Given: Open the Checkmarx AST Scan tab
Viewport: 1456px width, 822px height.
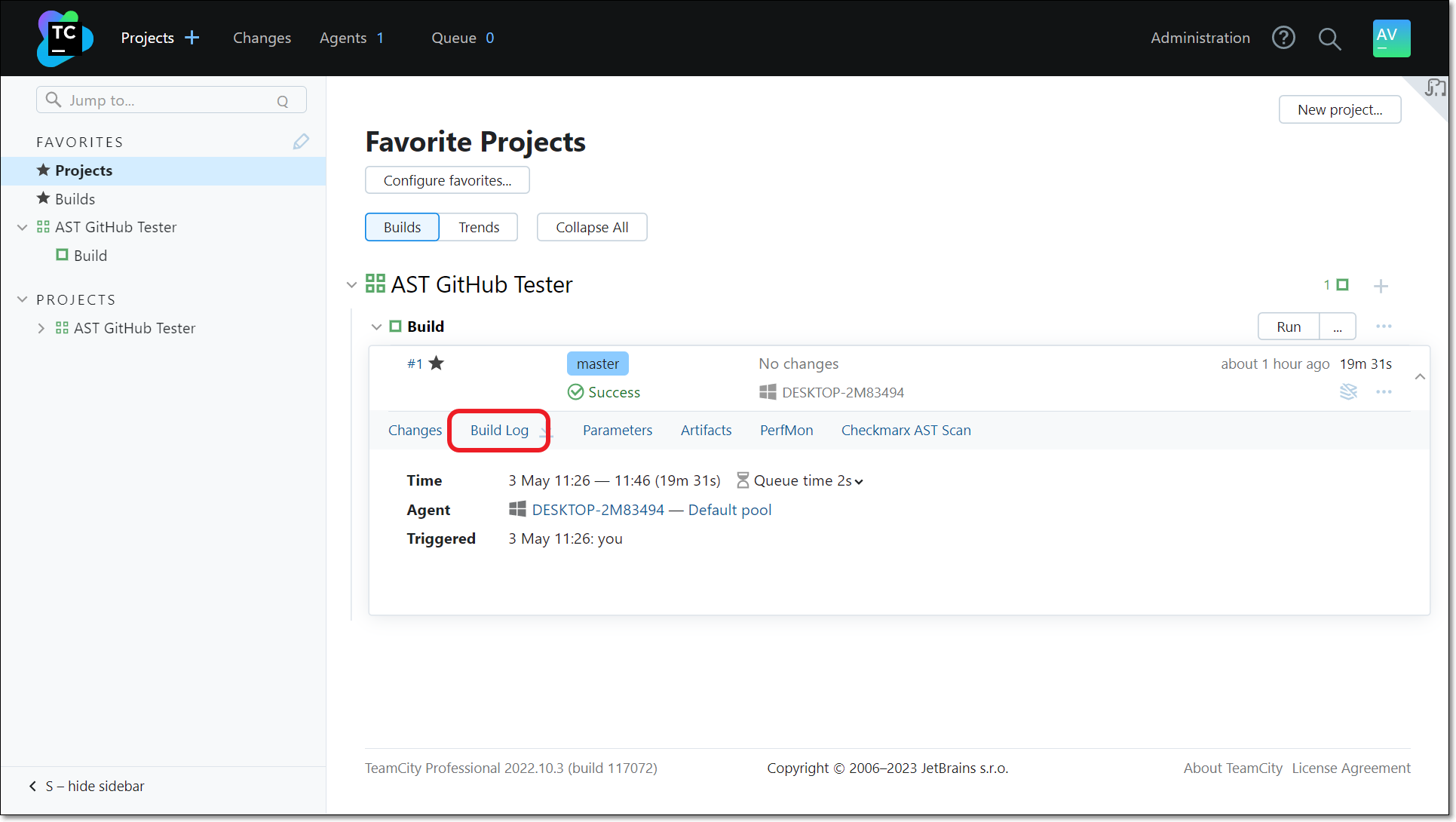Looking at the screenshot, I should [x=906, y=430].
